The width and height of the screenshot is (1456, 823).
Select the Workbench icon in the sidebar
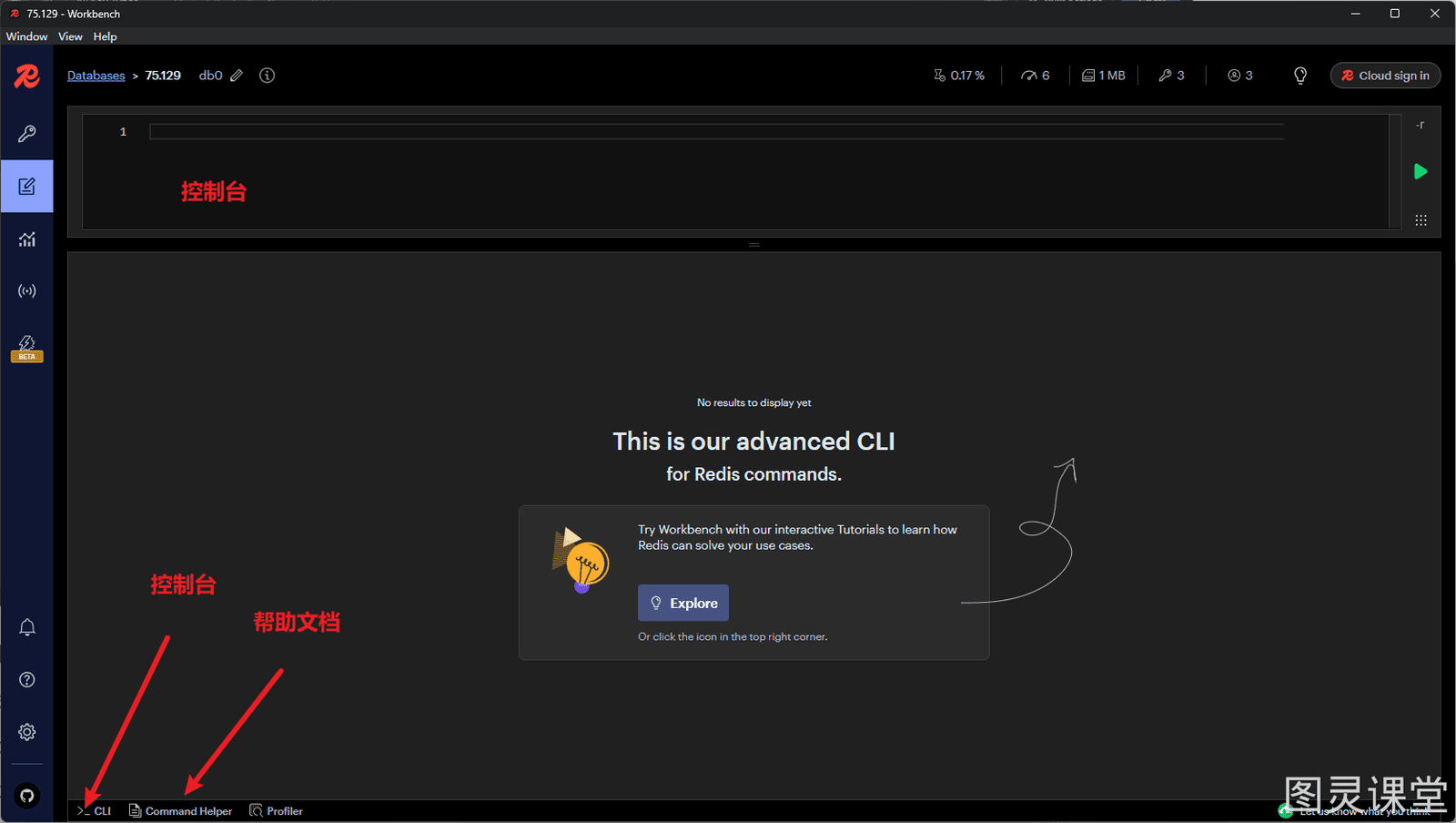pyautogui.click(x=27, y=187)
